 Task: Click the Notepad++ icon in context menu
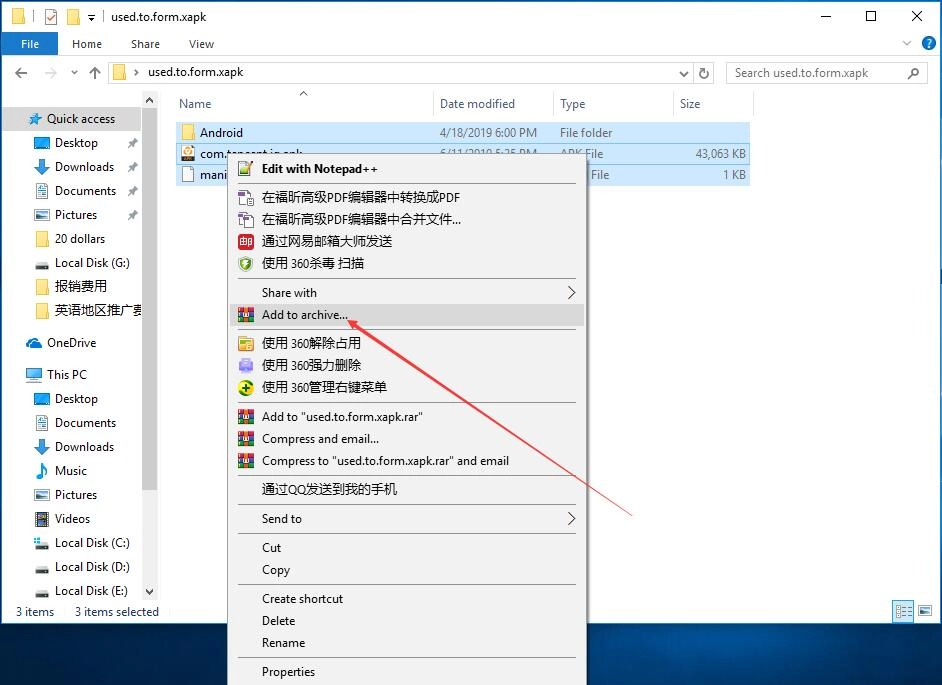(246, 169)
